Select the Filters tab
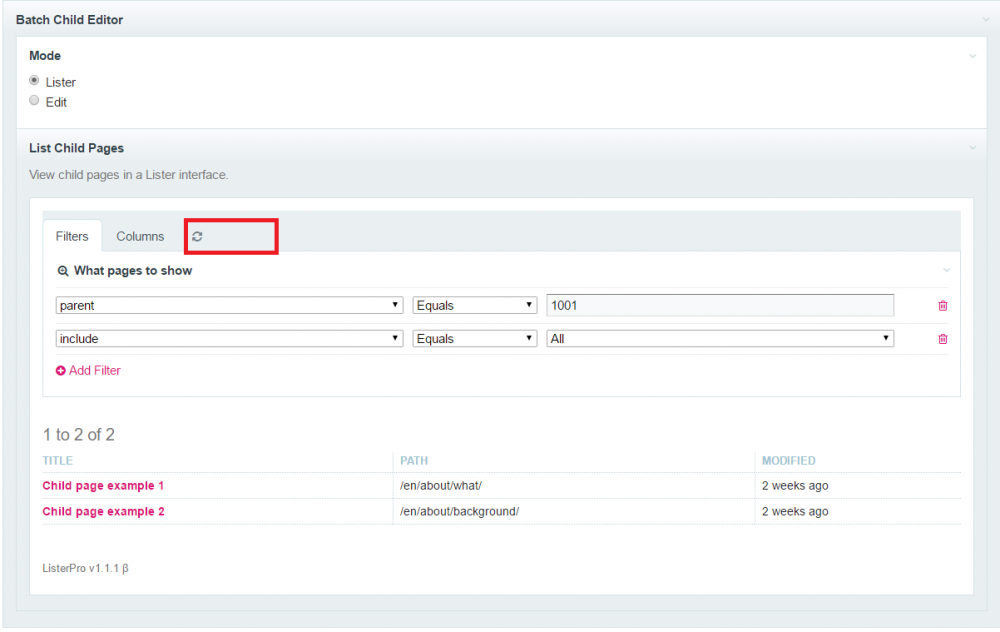The width and height of the screenshot is (1000, 632). pos(72,237)
